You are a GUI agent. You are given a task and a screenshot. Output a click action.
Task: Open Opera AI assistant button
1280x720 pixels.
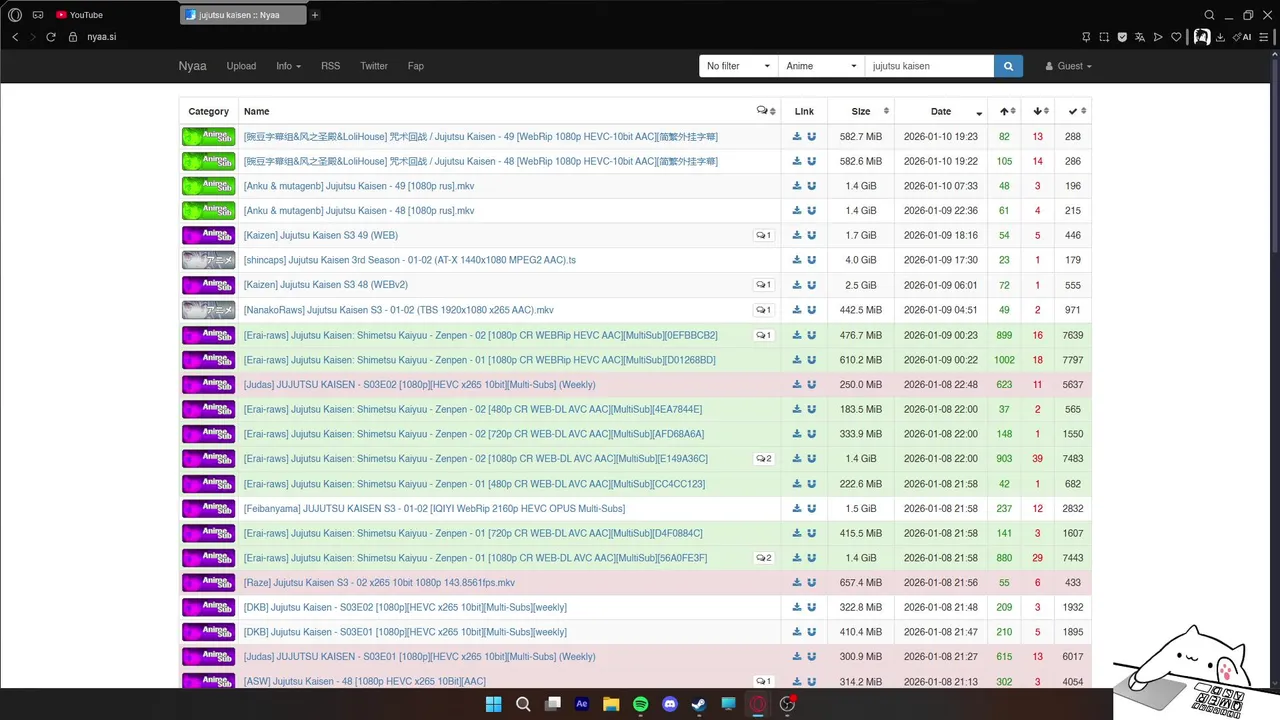point(1242,37)
